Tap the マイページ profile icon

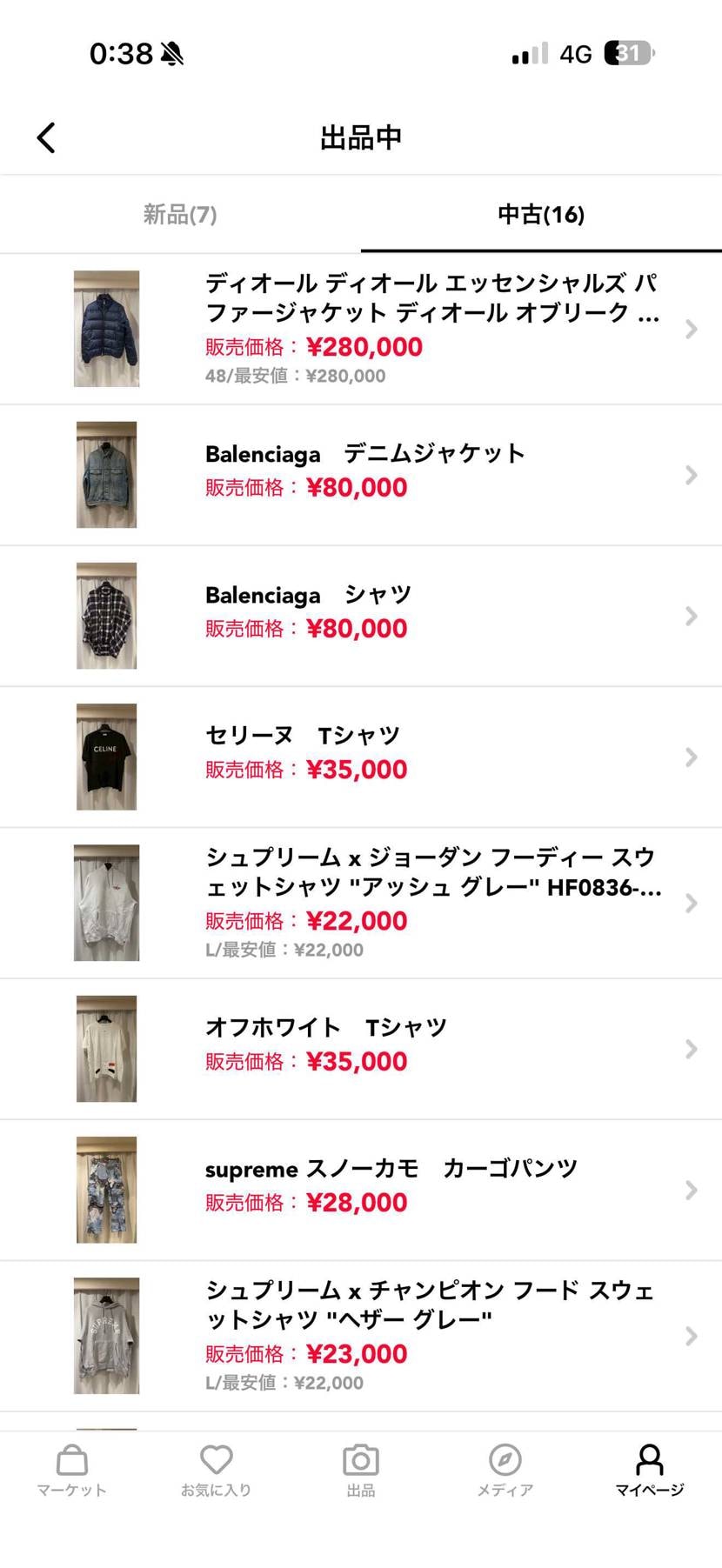649,1461
